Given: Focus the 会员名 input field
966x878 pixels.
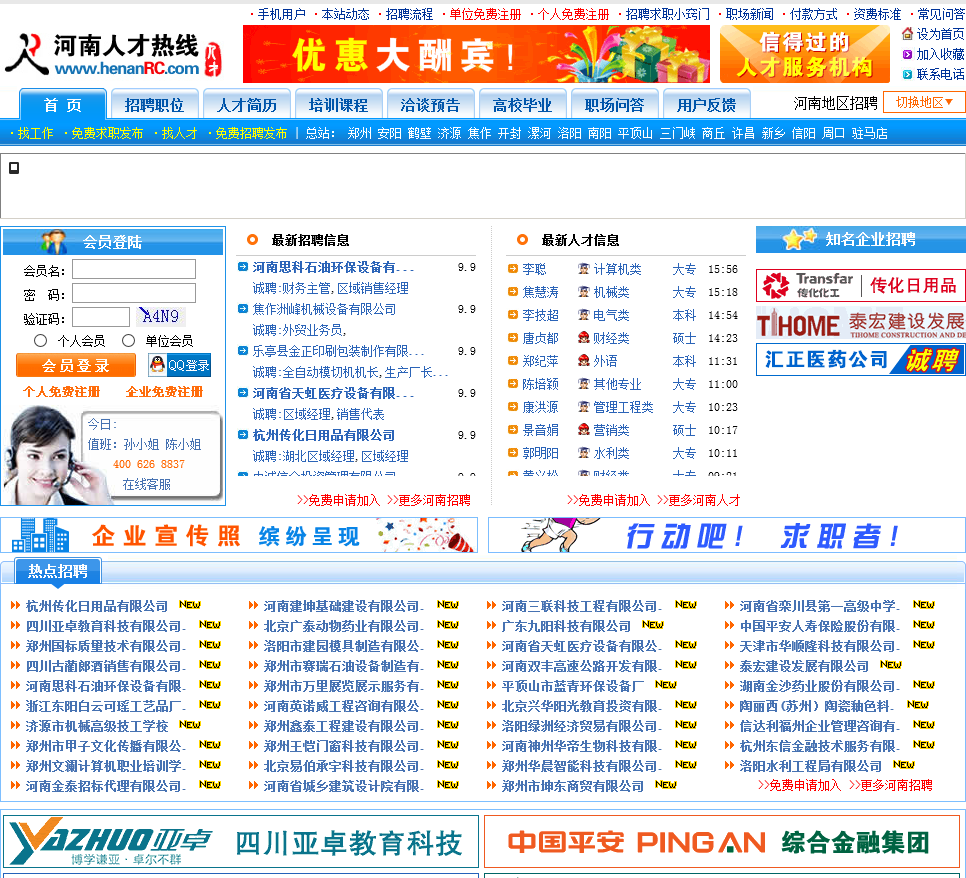Looking at the screenshot, I should click(x=134, y=269).
